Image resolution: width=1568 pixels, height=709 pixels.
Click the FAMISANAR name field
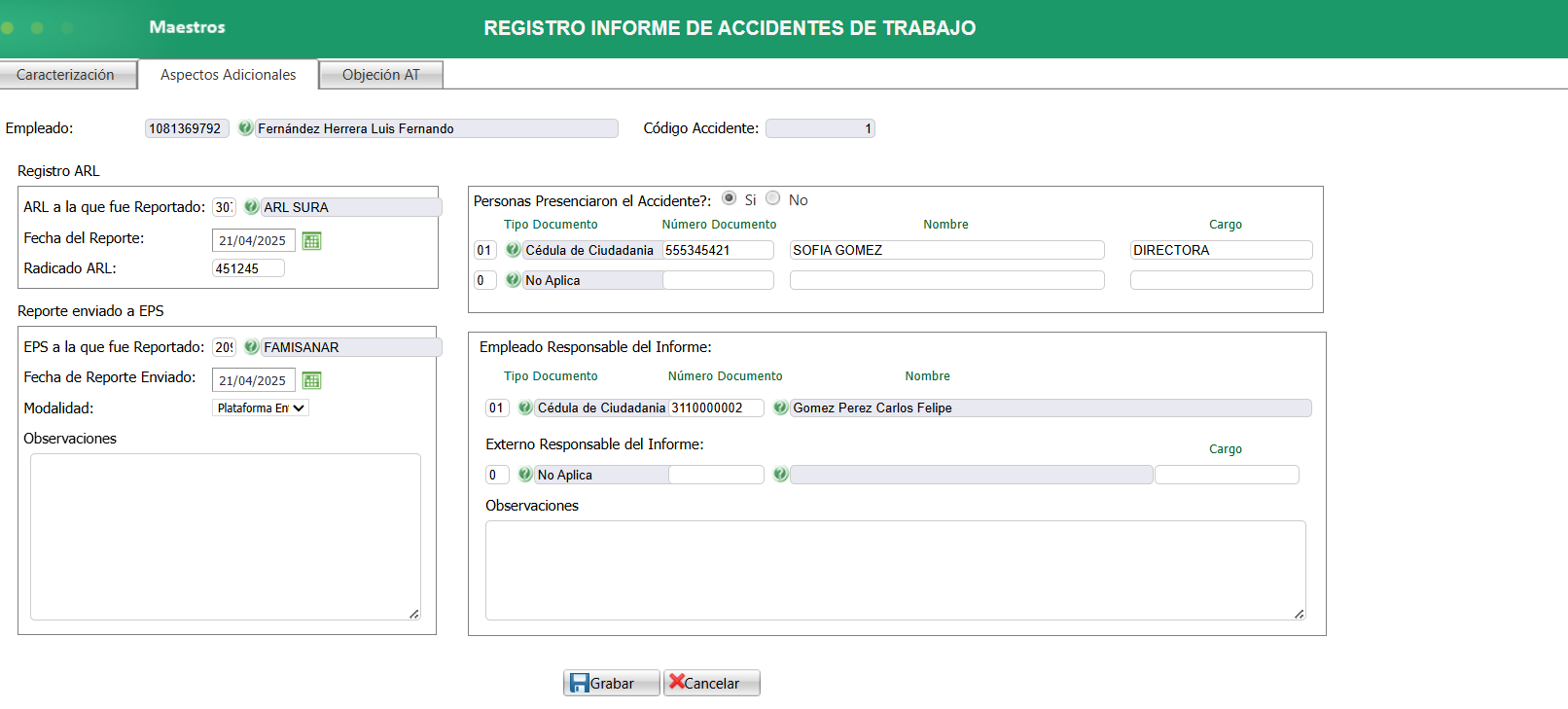point(351,347)
